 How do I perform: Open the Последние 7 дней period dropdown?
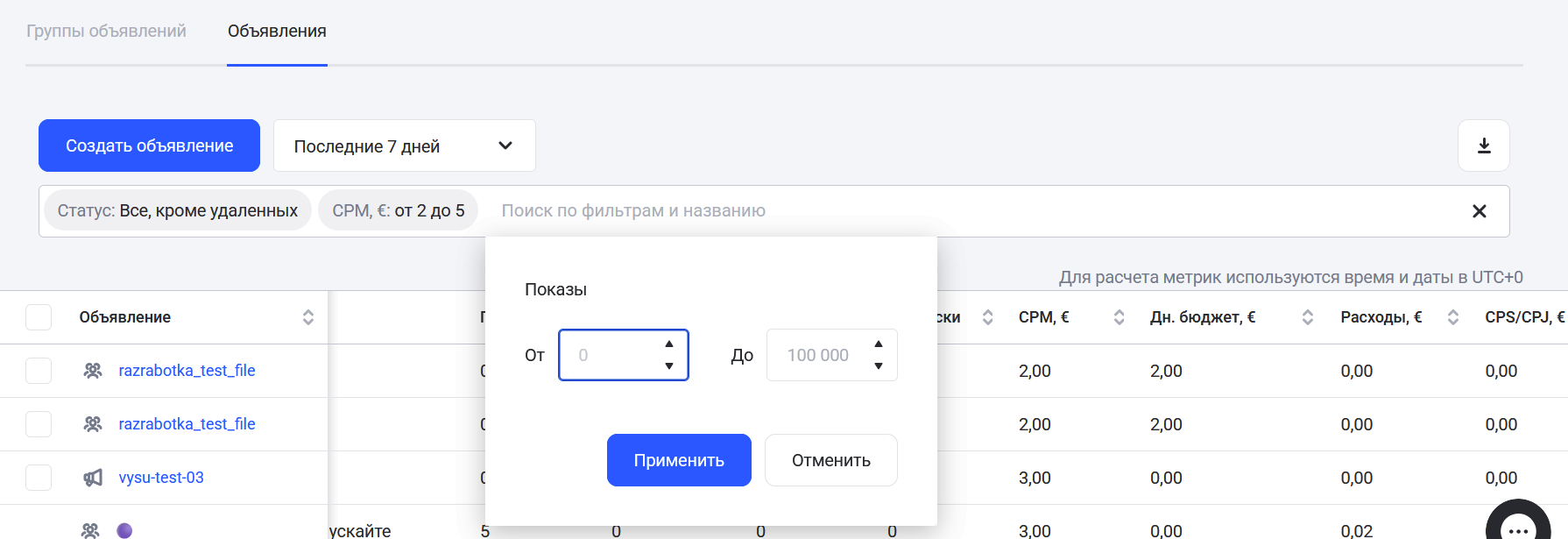pyautogui.click(x=404, y=145)
